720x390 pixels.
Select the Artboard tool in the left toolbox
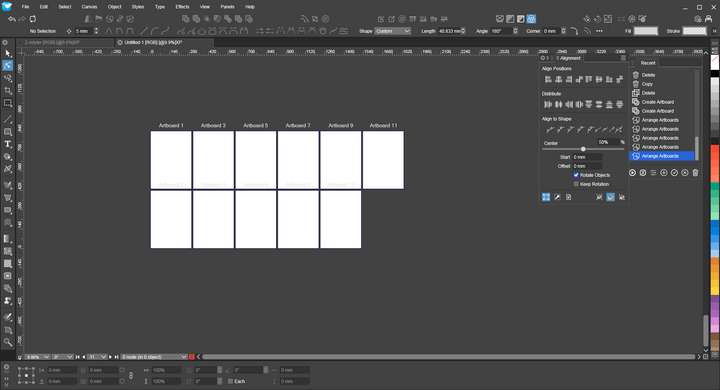8,103
